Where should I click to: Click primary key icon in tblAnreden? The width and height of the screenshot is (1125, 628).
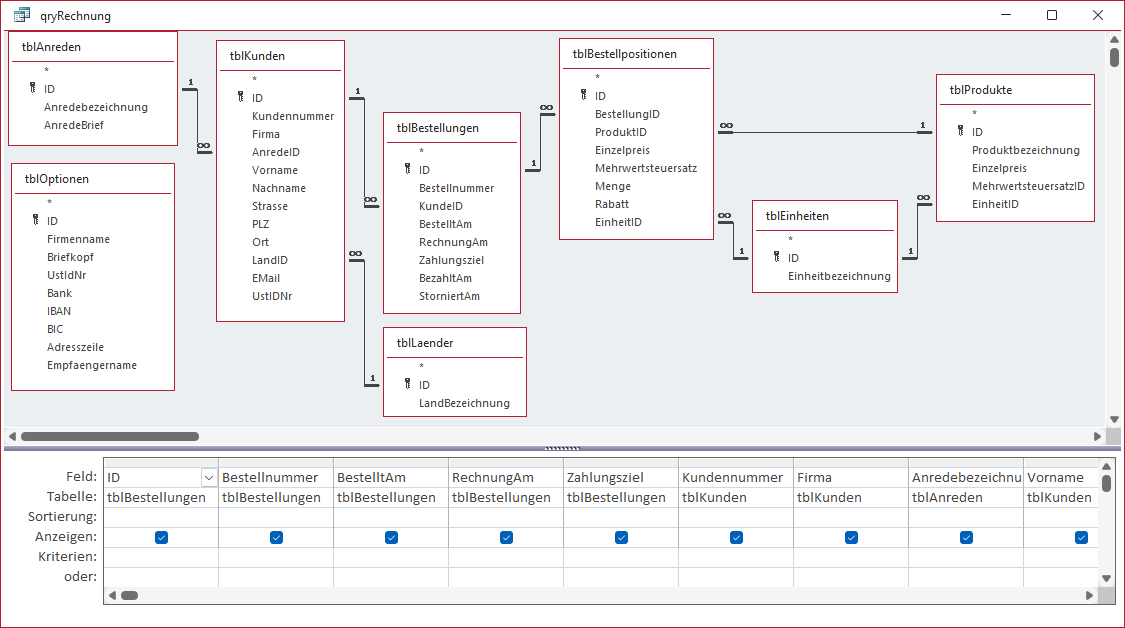34,89
